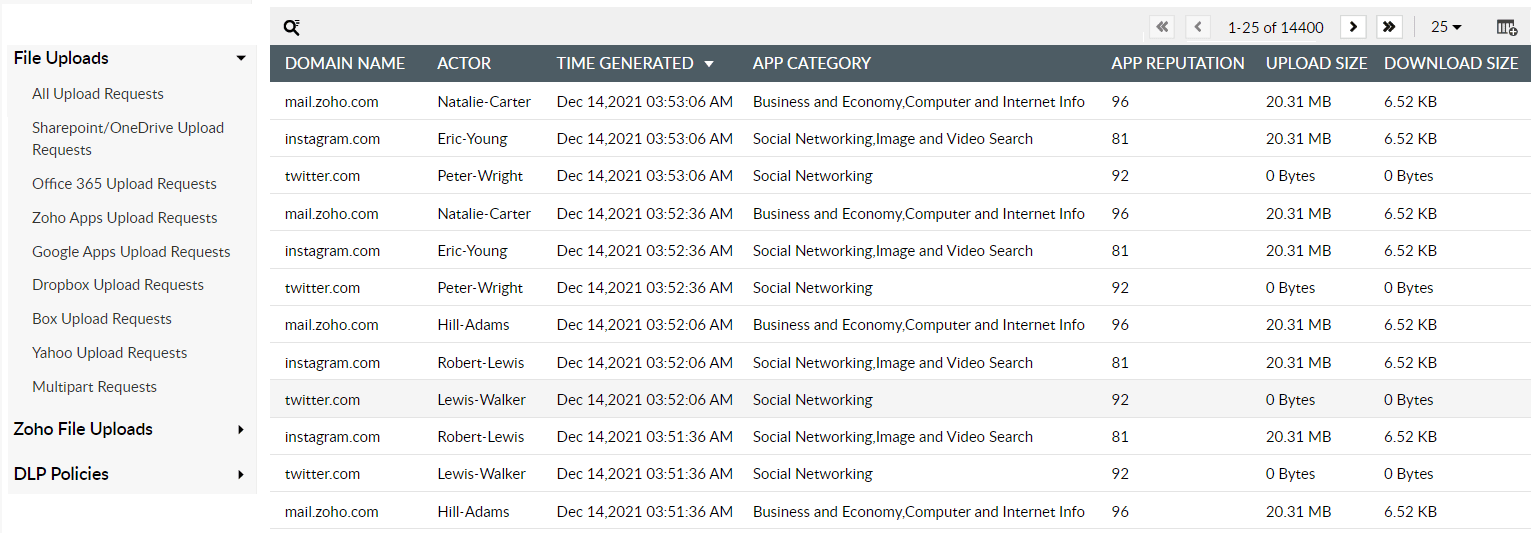Open Office 365 Upload Requests report
This screenshot has height=533, width=1531.
click(124, 184)
